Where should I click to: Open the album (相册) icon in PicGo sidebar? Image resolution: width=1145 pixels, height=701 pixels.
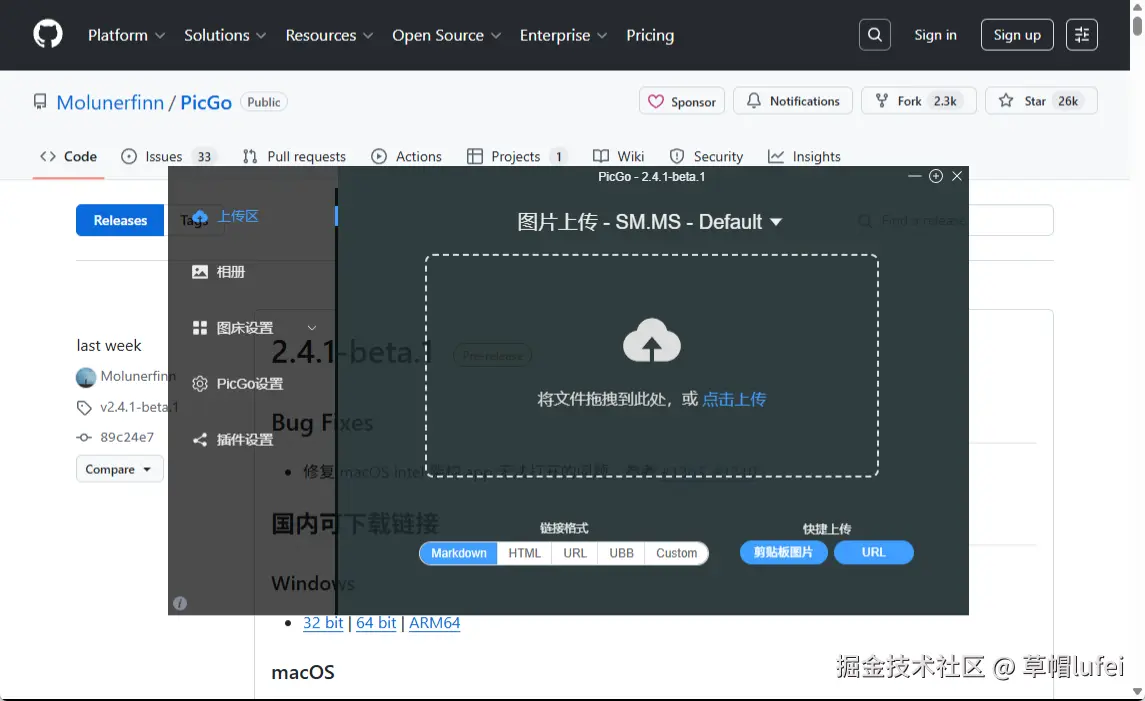click(x=199, y=272)
